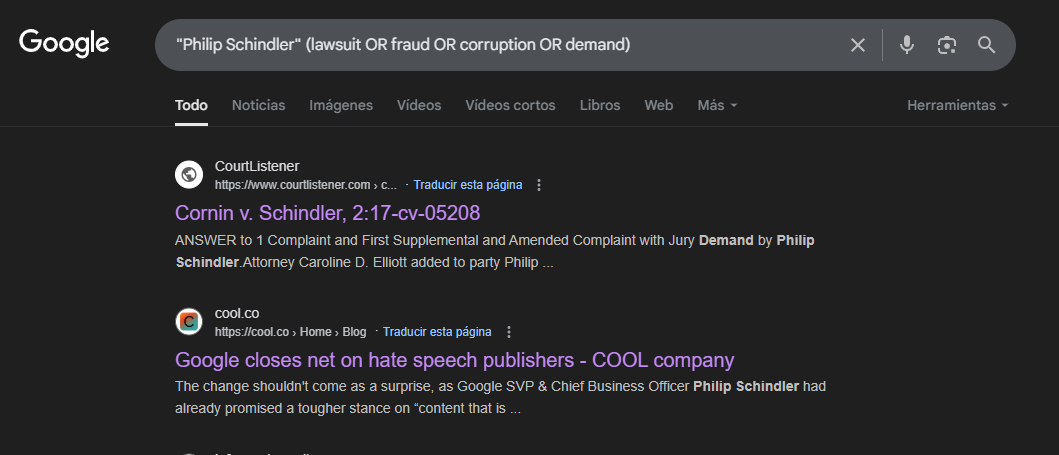Switch to the Noticias tab

(258, 105)
